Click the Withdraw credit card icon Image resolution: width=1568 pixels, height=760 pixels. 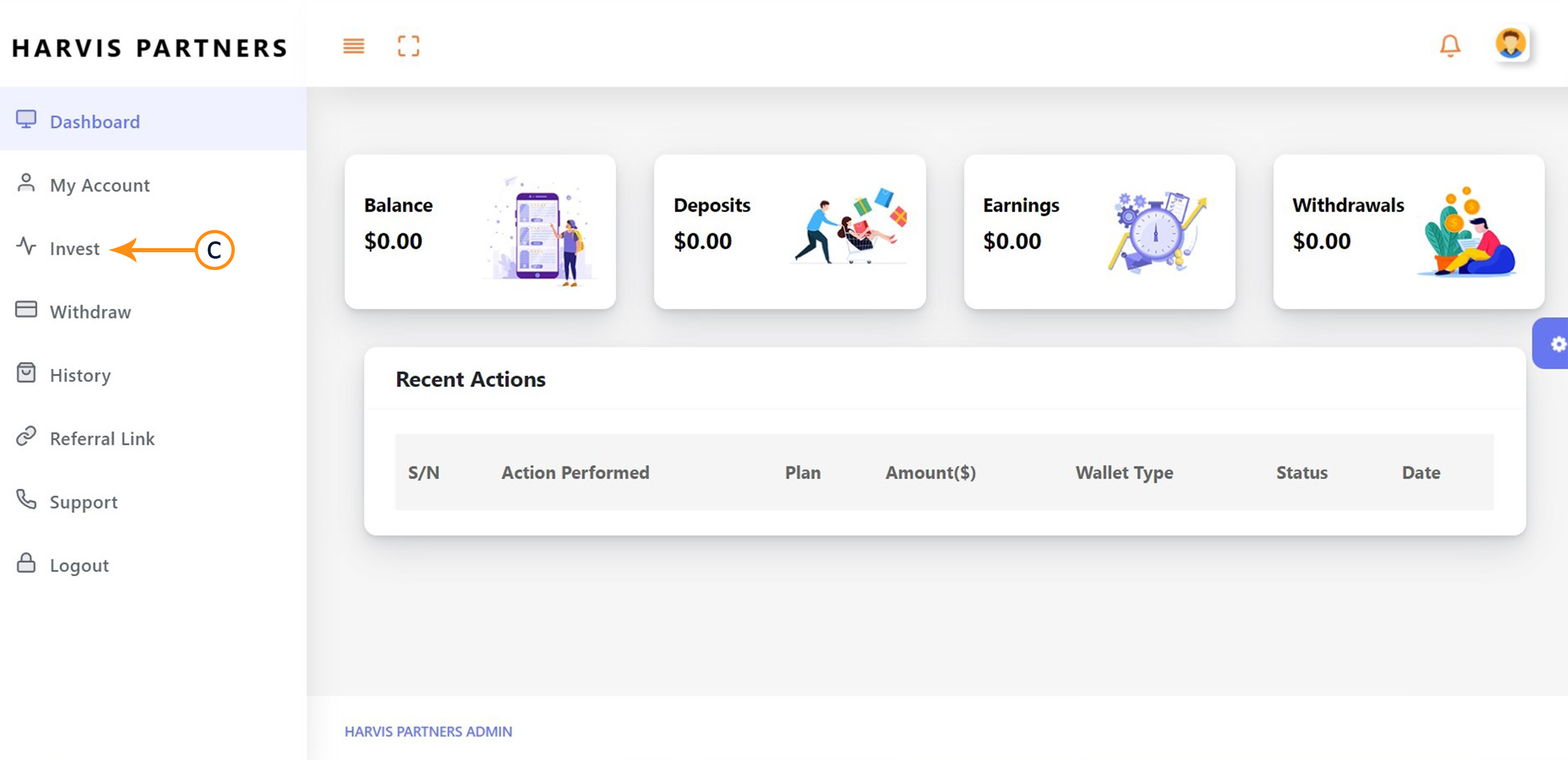[x=26, y=310]
